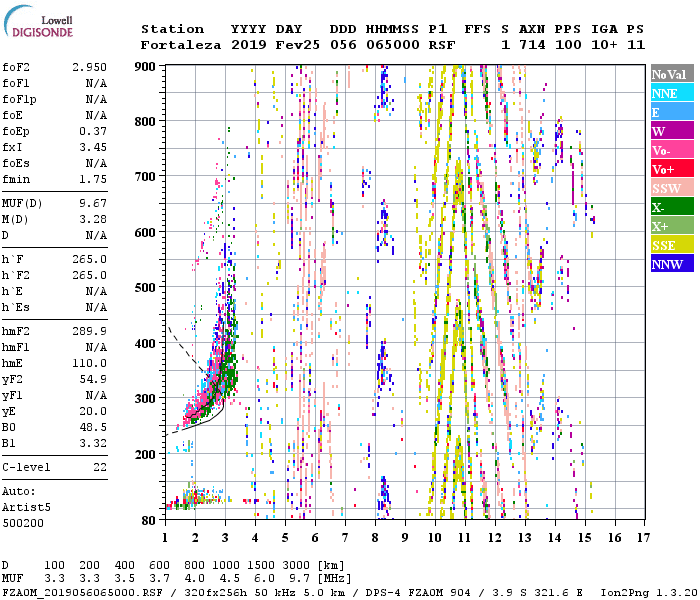Screen dimensions: 700x600
Task: Select the X+ light green legend swatch
Action: tap(672, 226)
